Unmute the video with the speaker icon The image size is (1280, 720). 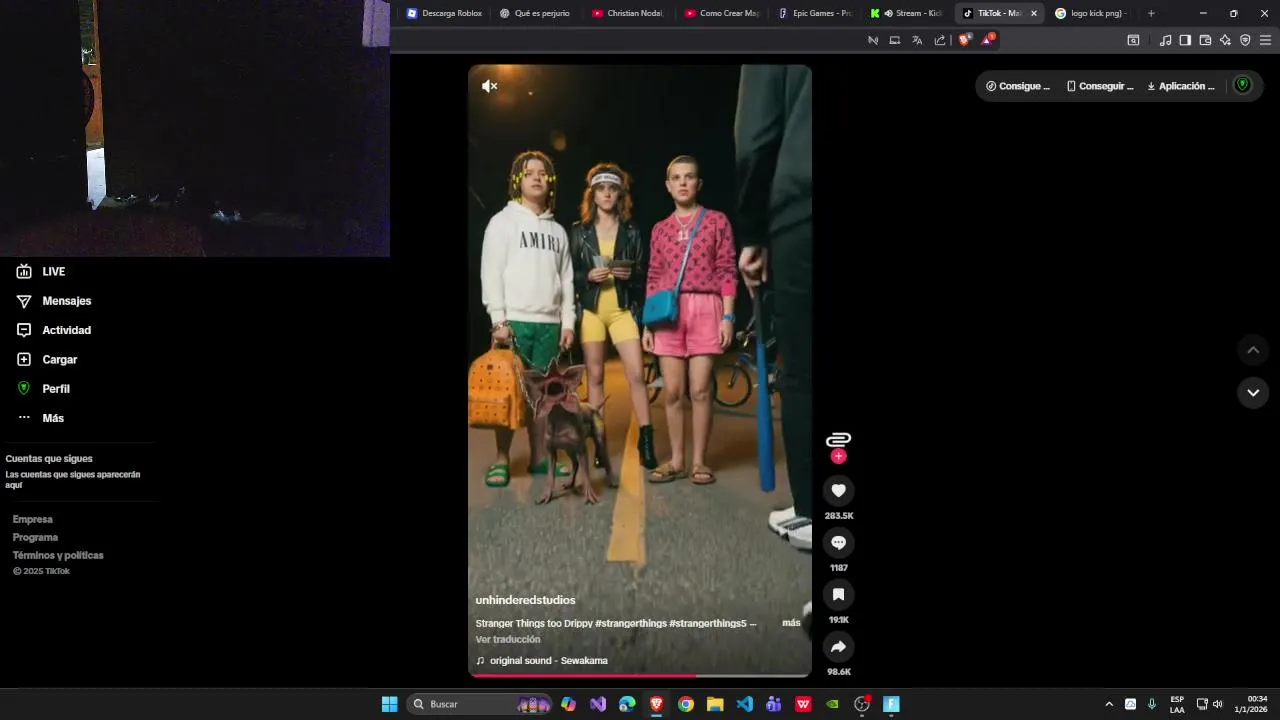point(489,86)
